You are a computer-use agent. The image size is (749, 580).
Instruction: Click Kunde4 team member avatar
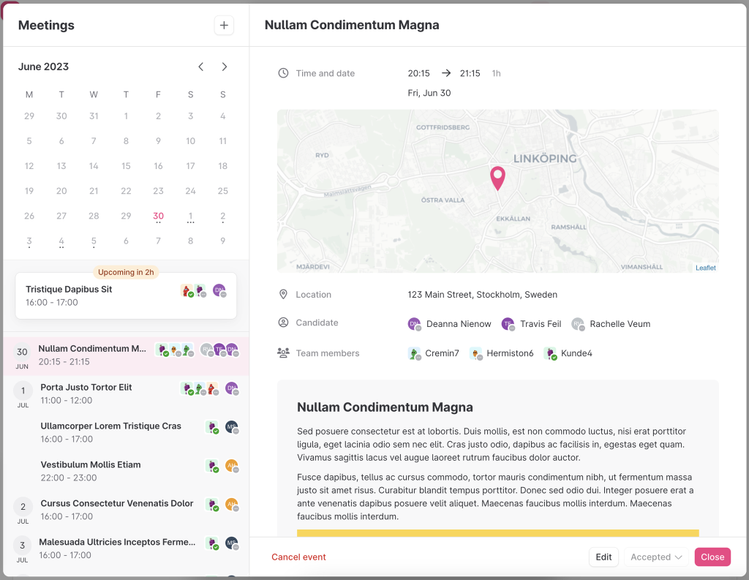pyautogui.click(x=549, y=354)
